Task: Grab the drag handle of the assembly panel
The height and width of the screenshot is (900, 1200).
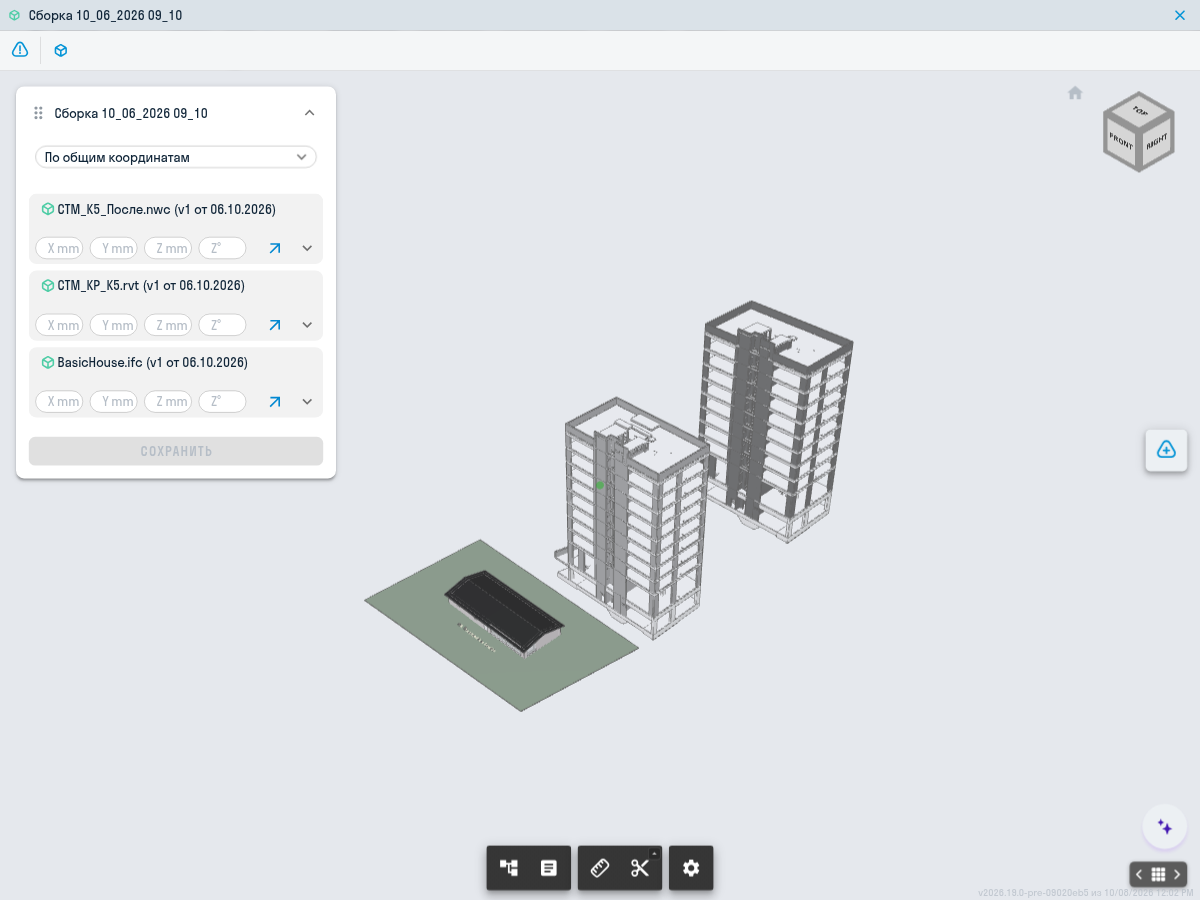Action: tap(38, 113)
